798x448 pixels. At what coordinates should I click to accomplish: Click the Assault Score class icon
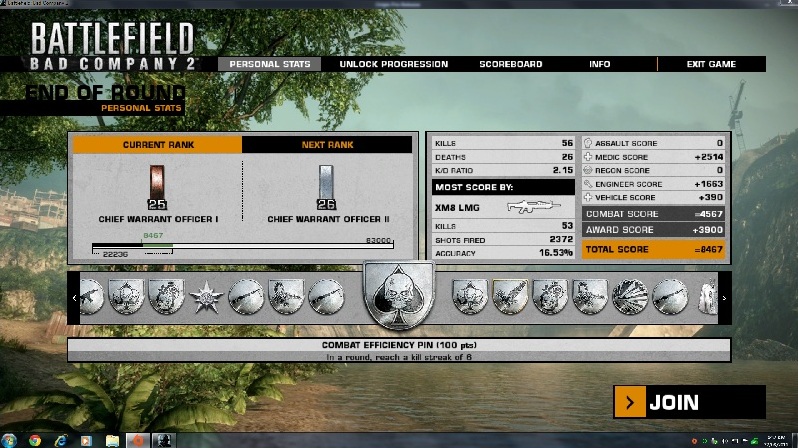(x=588, y=143)
